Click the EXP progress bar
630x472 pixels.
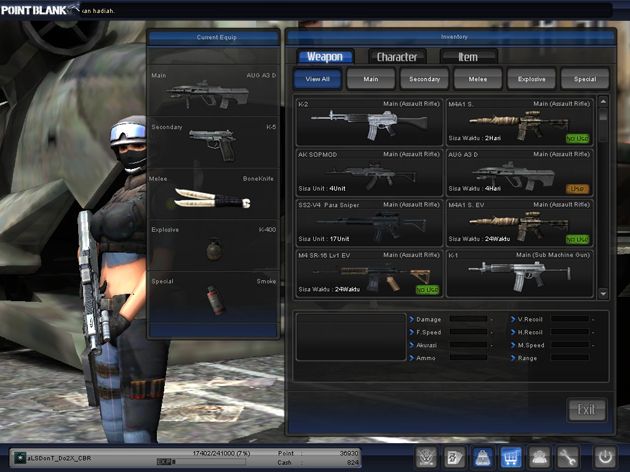[200, 462]
